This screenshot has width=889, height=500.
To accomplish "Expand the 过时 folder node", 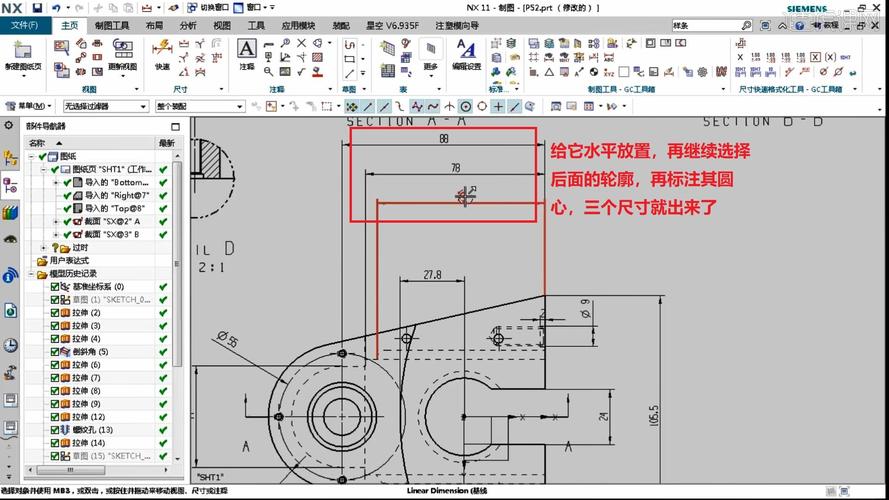I will (44, 248).
